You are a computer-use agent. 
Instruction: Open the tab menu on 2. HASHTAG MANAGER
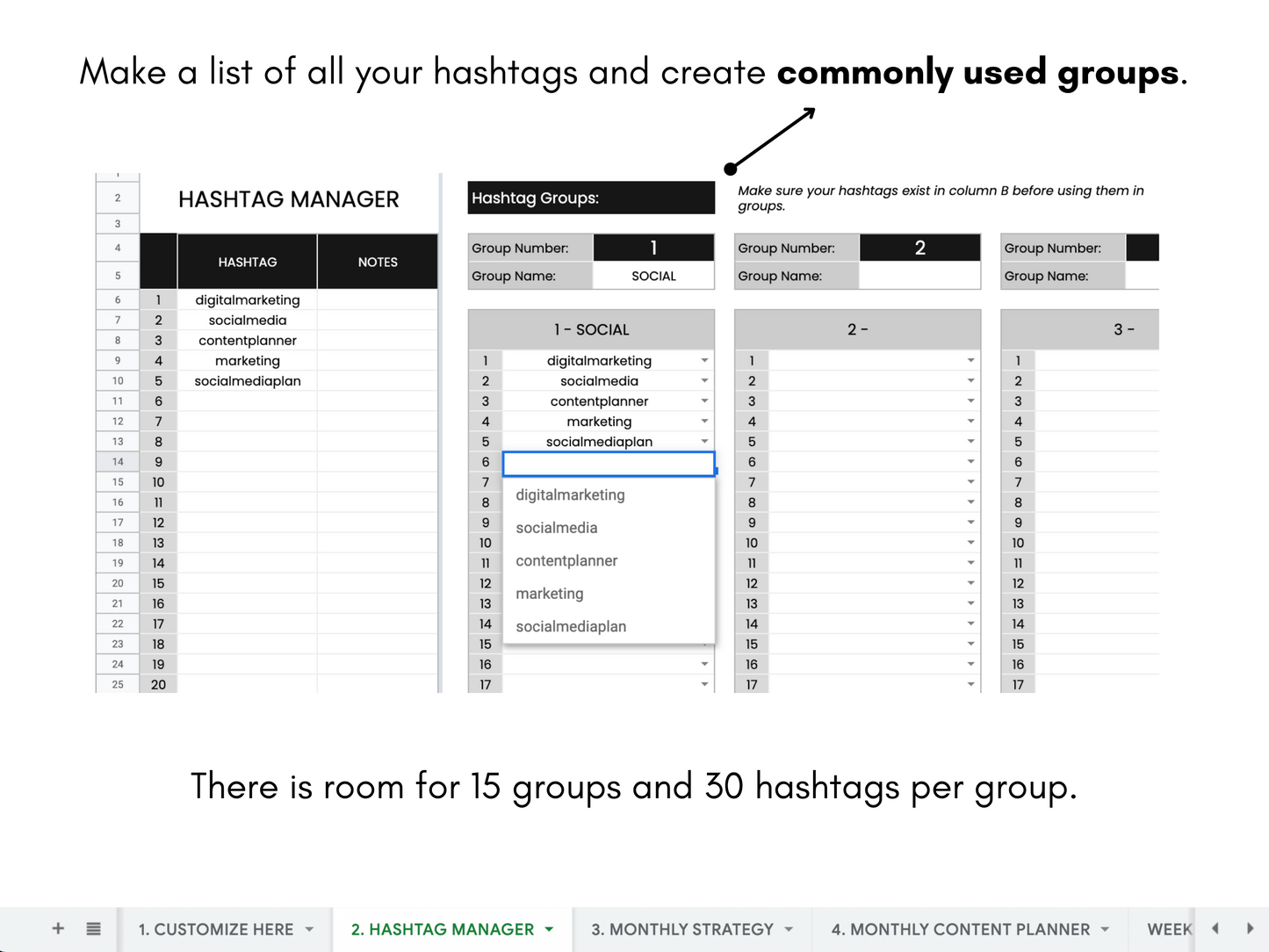[x=549, y=928]
